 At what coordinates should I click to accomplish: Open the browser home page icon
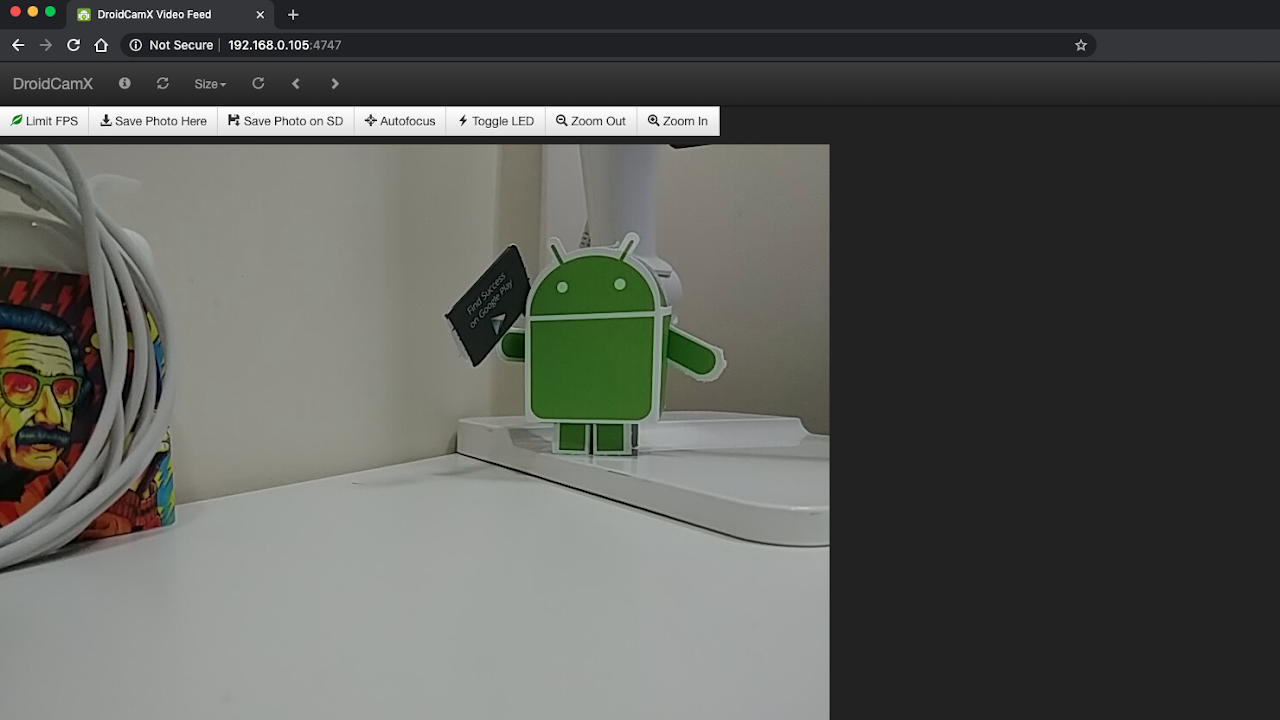(101, 45)
